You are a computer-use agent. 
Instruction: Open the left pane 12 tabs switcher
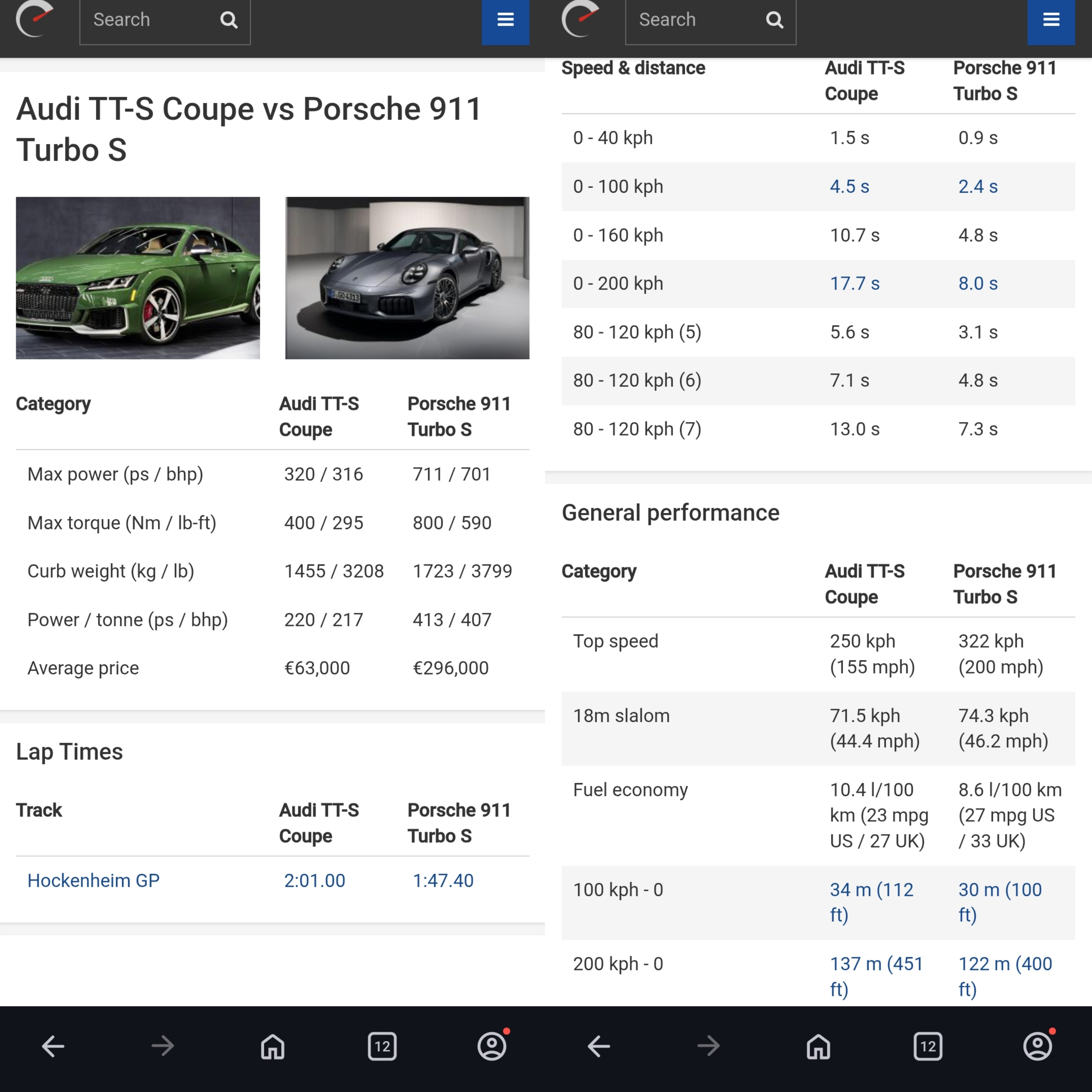click(x=382, y=1046)
